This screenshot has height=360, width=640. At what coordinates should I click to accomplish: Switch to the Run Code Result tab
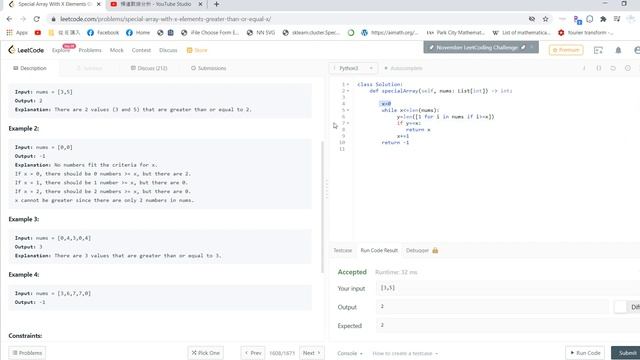[x=379, y=250]
